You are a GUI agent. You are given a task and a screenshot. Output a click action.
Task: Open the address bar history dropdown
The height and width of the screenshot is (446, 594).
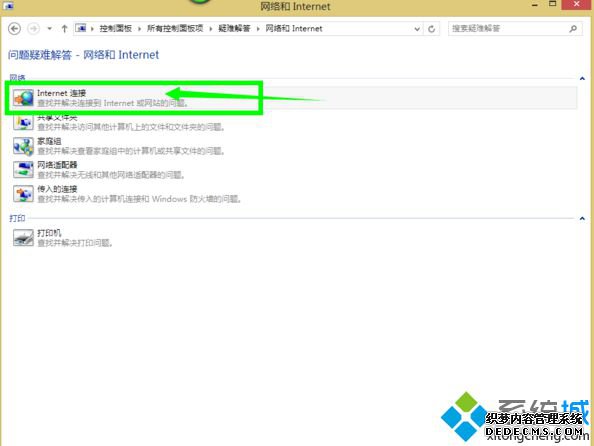417,29
